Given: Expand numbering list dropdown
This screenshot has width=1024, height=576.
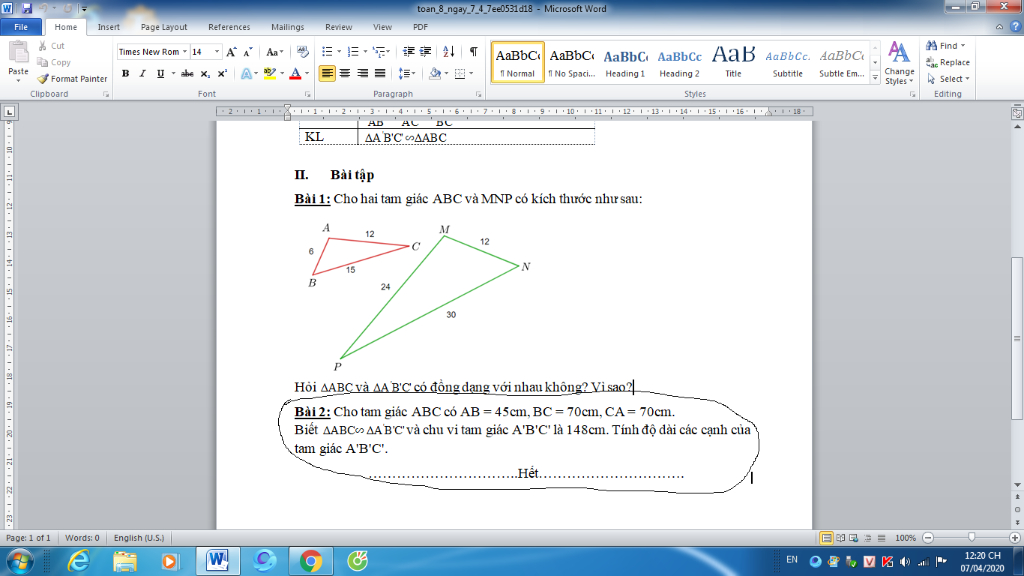Looking at the screenshot, I should pos(365,52).
